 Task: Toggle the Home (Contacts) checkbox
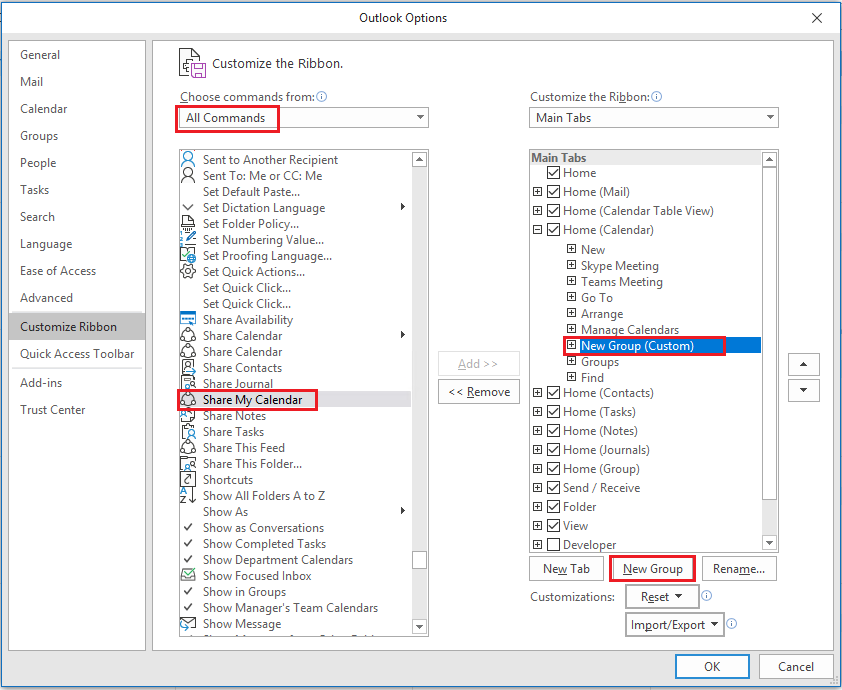[554, 393]
